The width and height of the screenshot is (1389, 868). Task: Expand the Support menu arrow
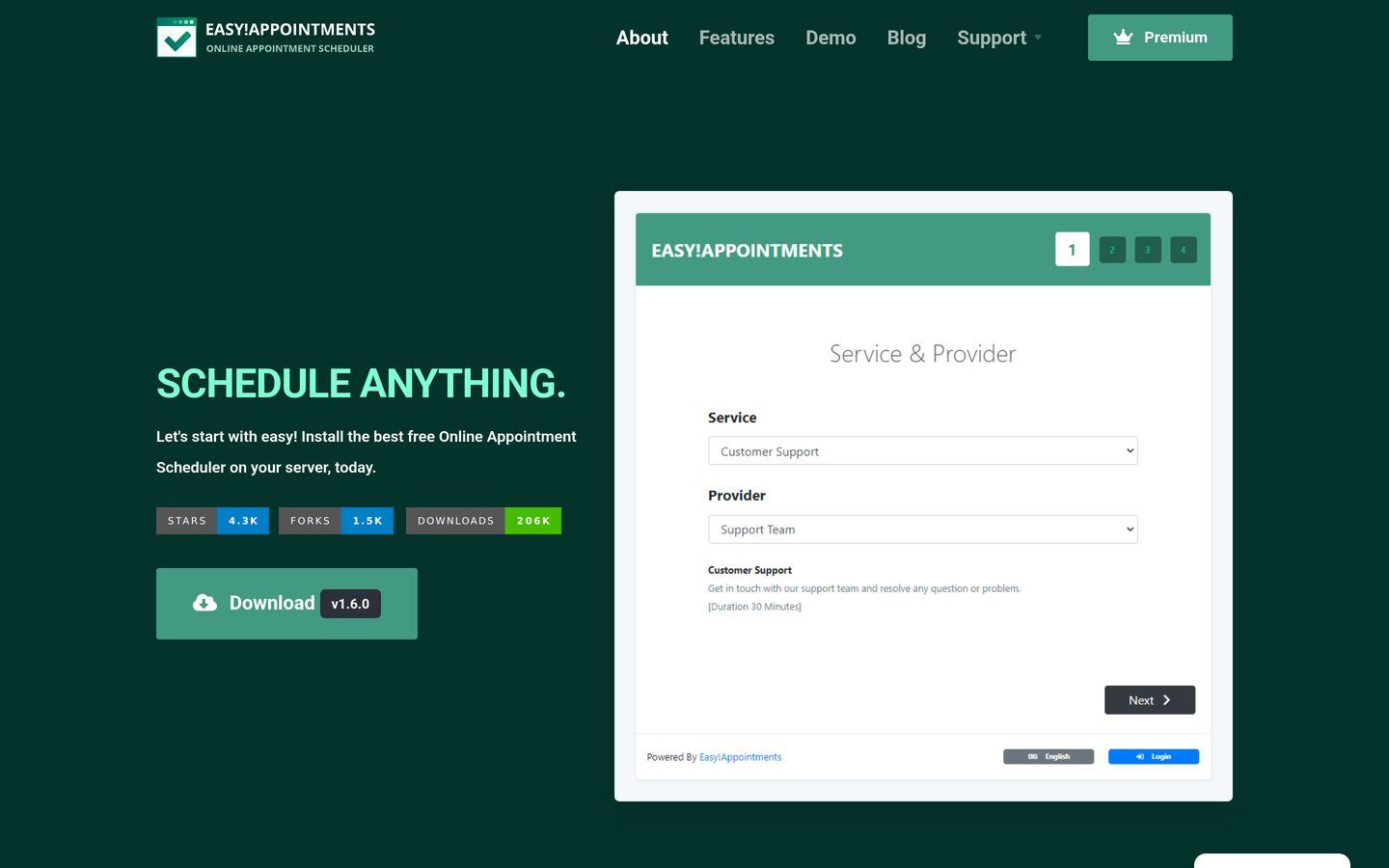coord(1038,38)
